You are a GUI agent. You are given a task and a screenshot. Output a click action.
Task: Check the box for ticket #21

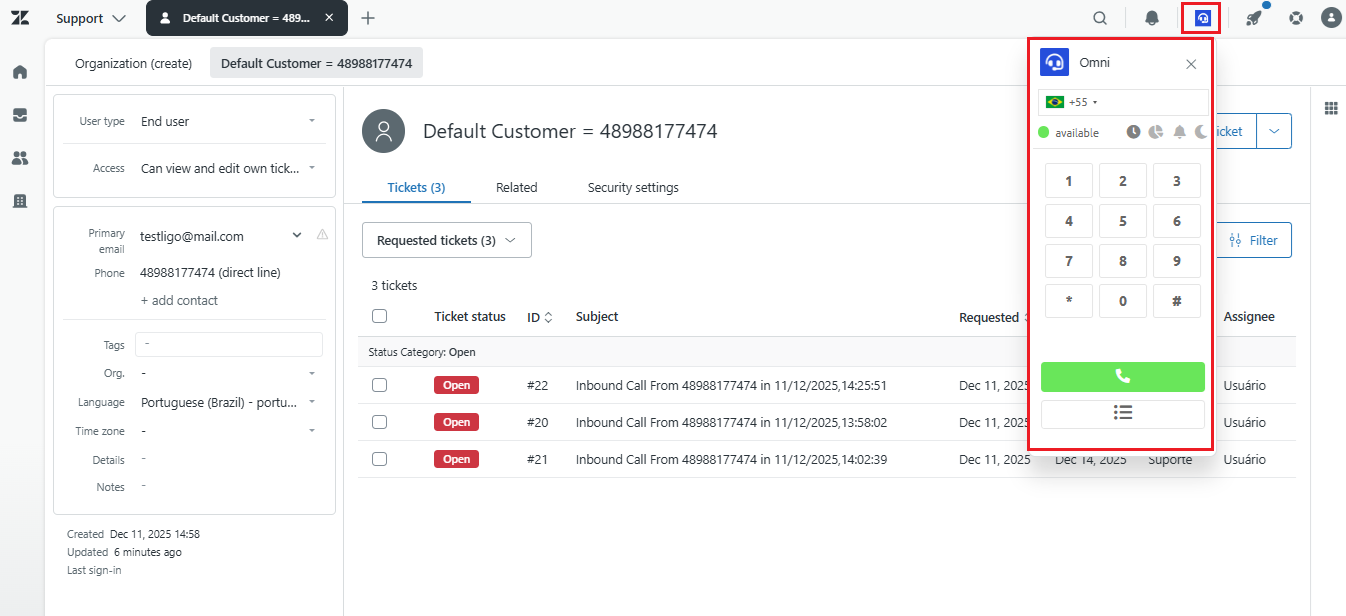point(379,459)
